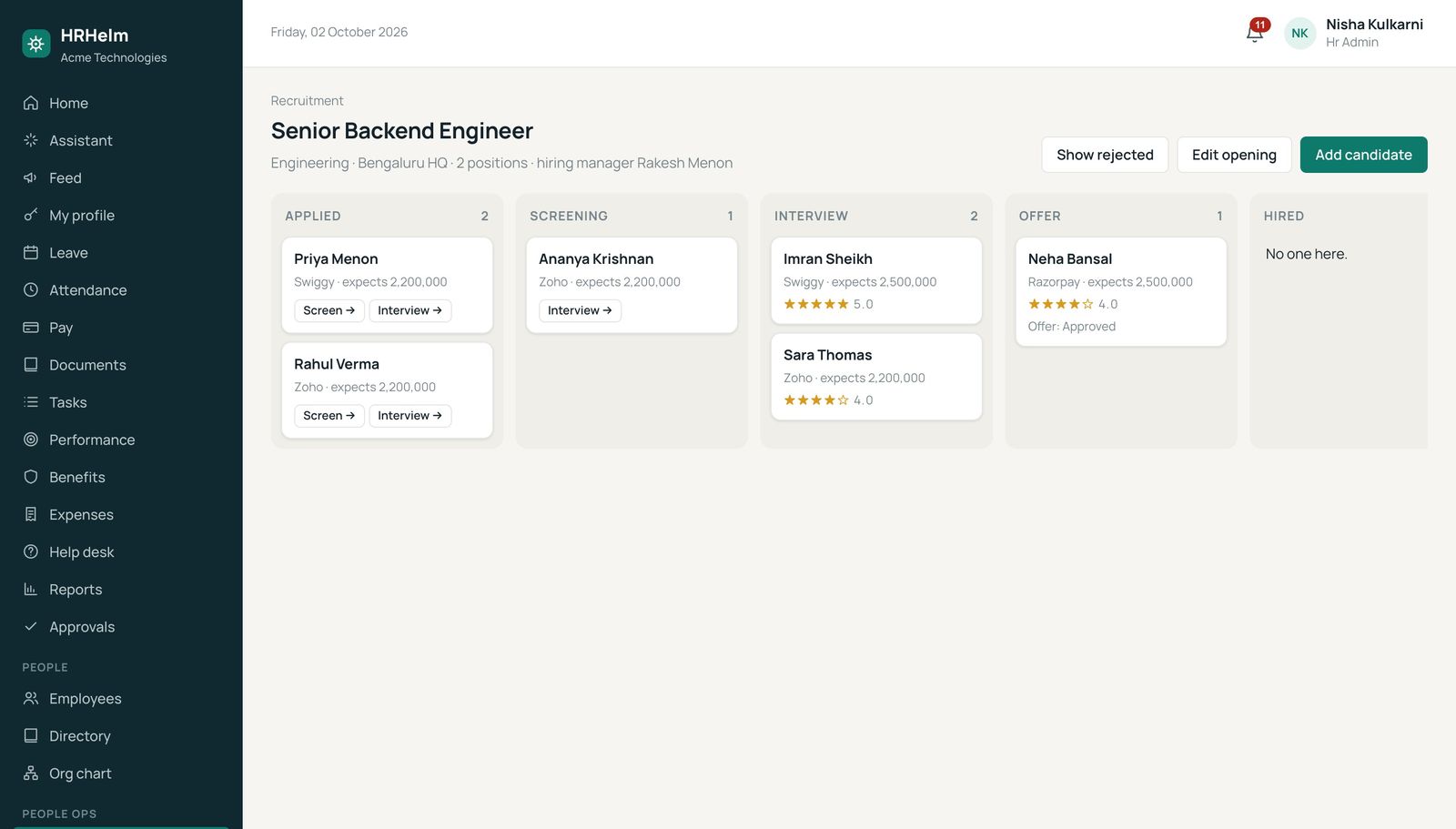Open Neha Bansal candidate card
The height and width of the screenshot is (829, 1456).
(1121, 291)
